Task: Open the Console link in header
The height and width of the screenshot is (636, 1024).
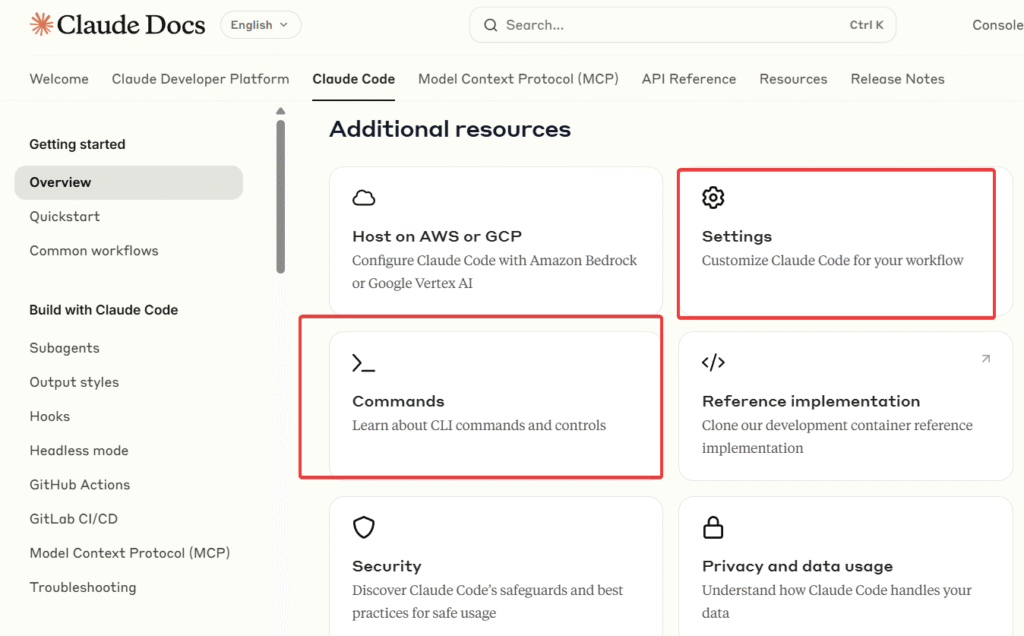Action: click(996, 25)
